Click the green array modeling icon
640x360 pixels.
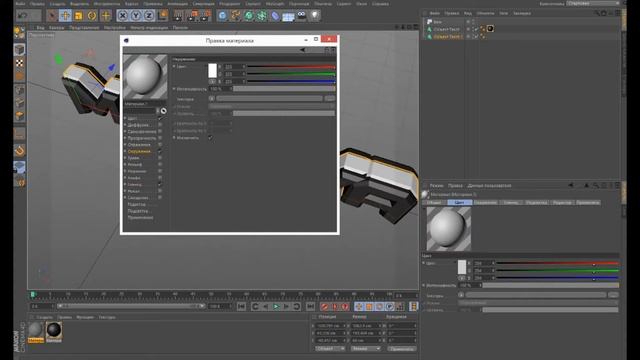262,16
